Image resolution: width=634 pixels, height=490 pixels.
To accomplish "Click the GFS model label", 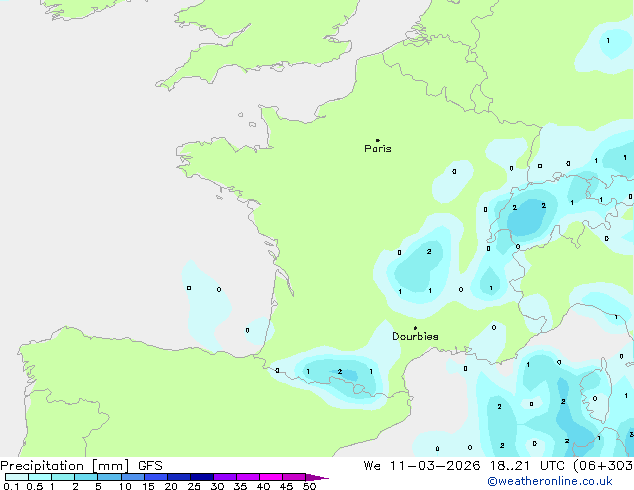I will pos(150,466).
